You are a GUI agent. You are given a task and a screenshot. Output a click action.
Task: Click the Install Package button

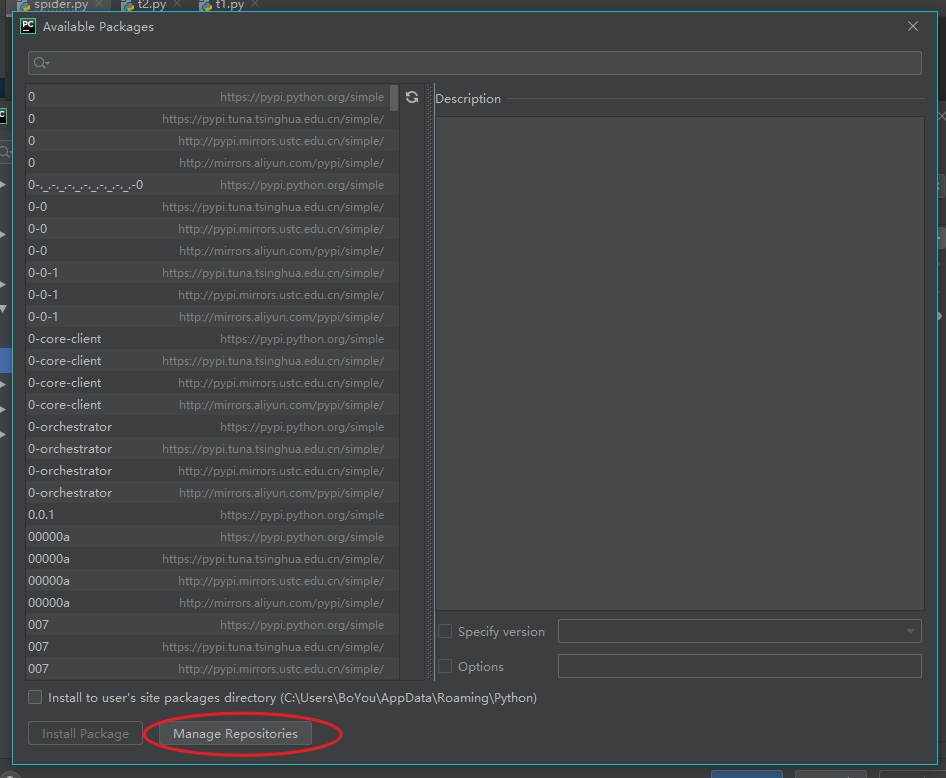point(85,733)
